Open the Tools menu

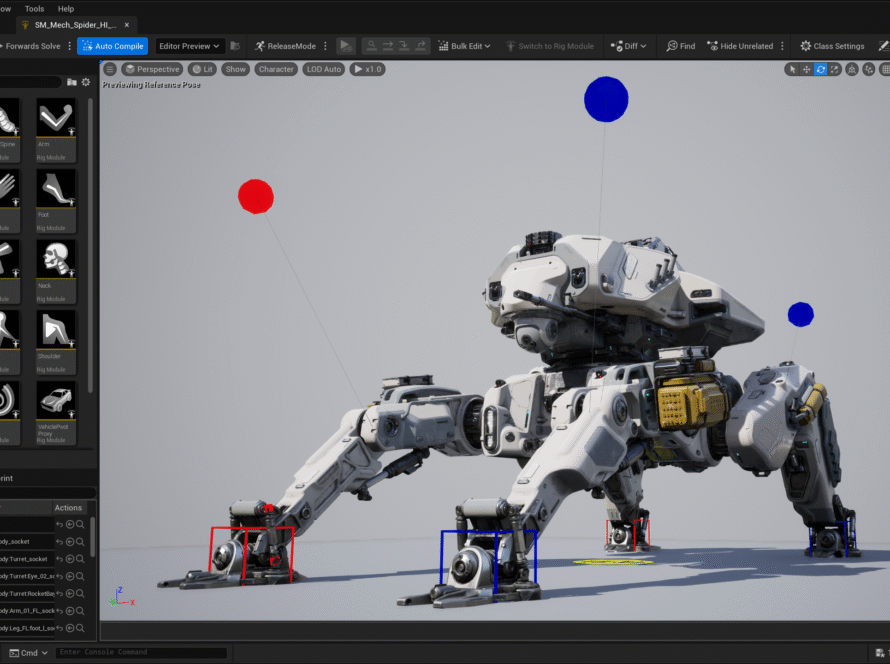[34, 8]
